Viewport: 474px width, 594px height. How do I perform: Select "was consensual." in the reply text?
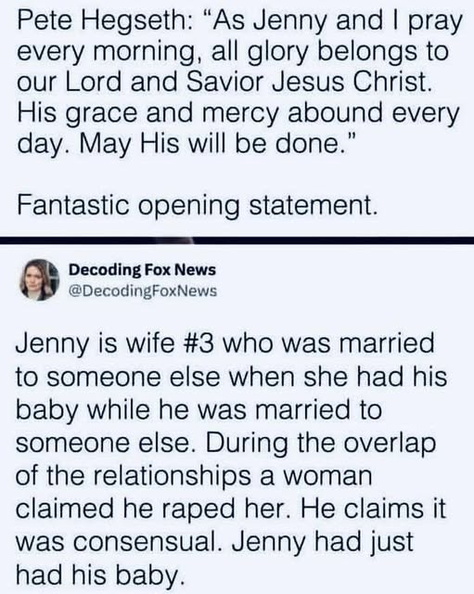[120, 541]
